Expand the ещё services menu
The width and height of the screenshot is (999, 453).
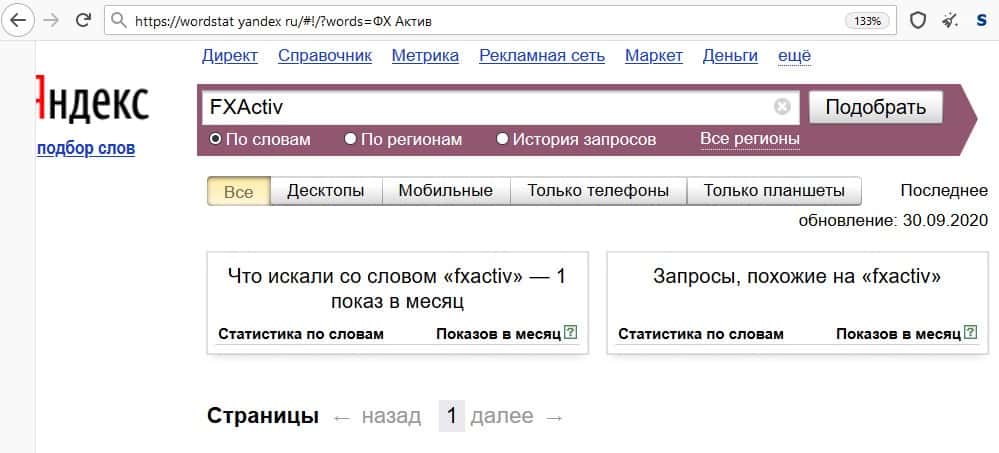(x=794, y=56)
